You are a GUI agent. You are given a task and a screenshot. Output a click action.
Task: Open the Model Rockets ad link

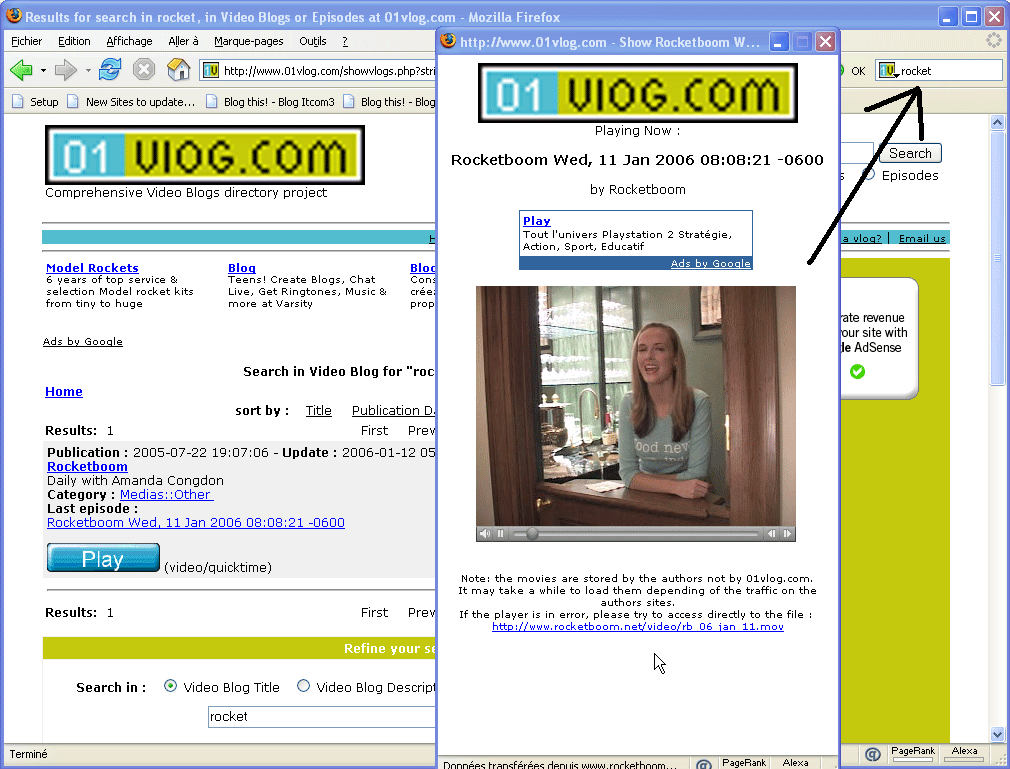click(92, 268)
